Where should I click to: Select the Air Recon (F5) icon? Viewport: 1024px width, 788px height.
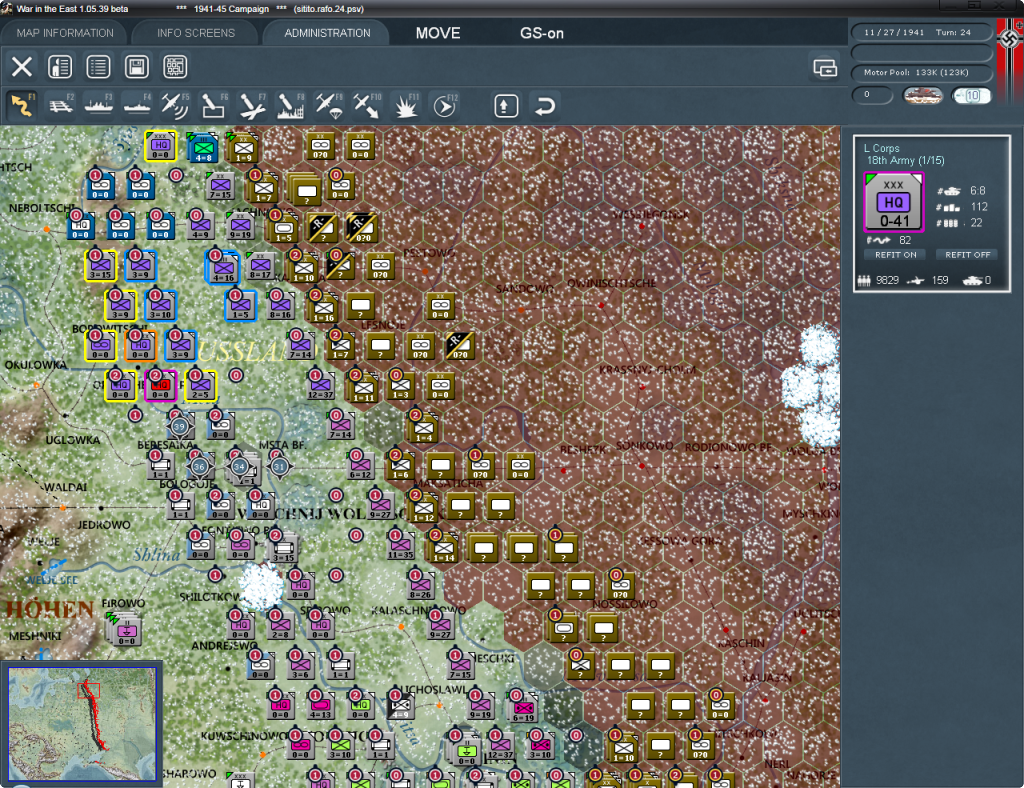(x=174, y=105)
